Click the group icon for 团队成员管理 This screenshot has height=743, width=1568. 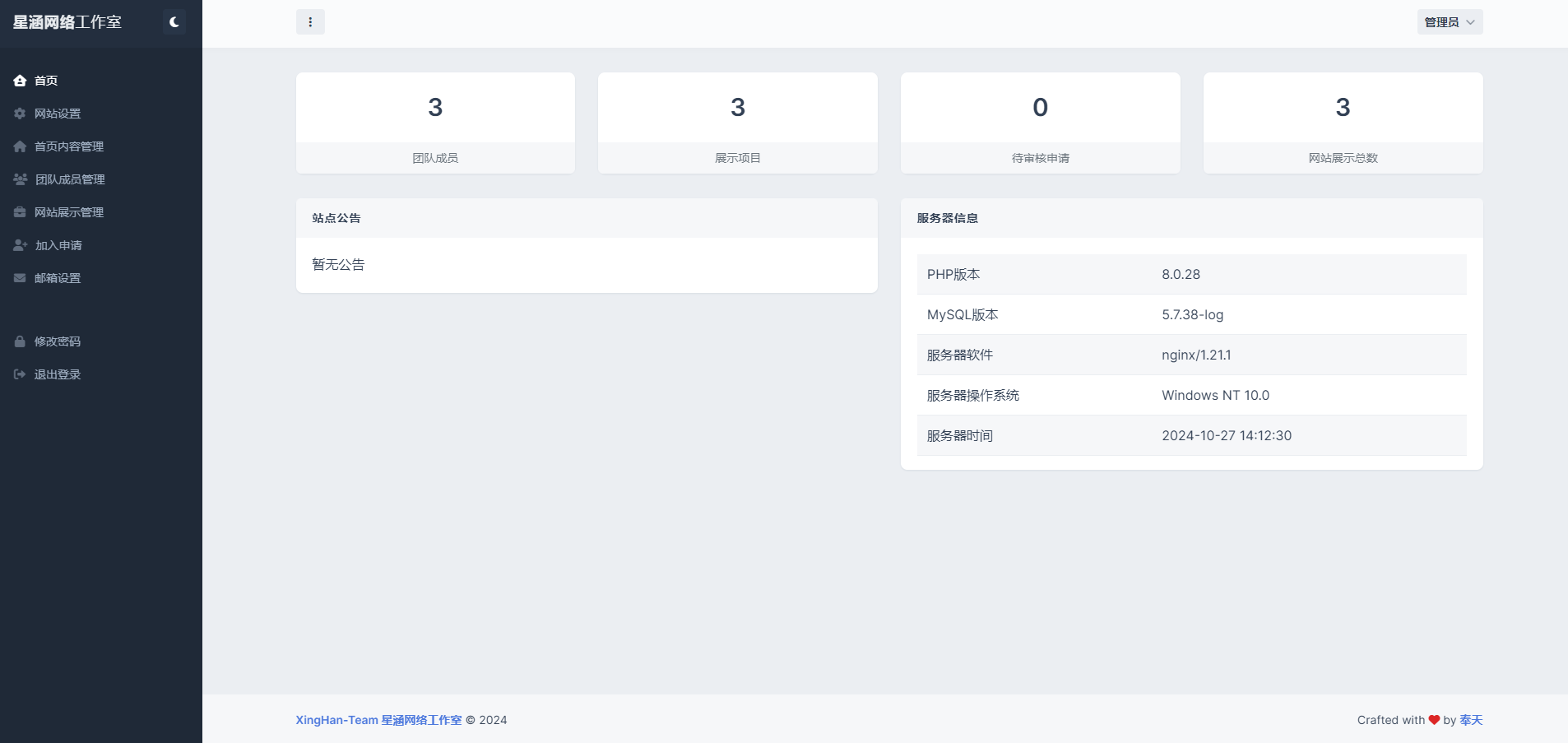tap(20, 179)
